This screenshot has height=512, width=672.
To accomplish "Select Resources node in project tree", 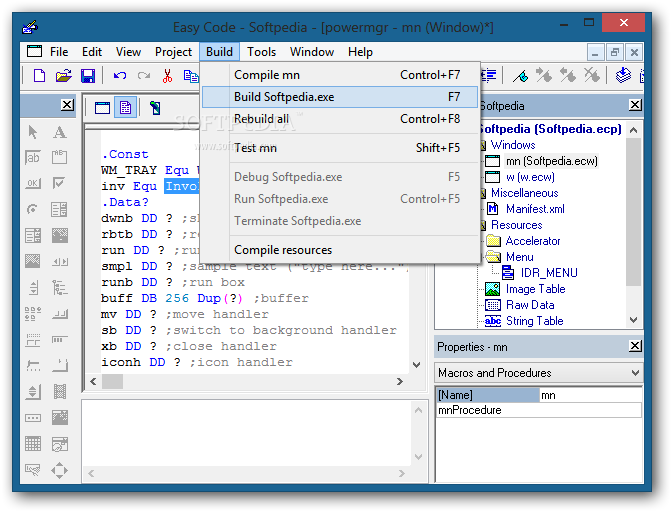I will point(516,225).
